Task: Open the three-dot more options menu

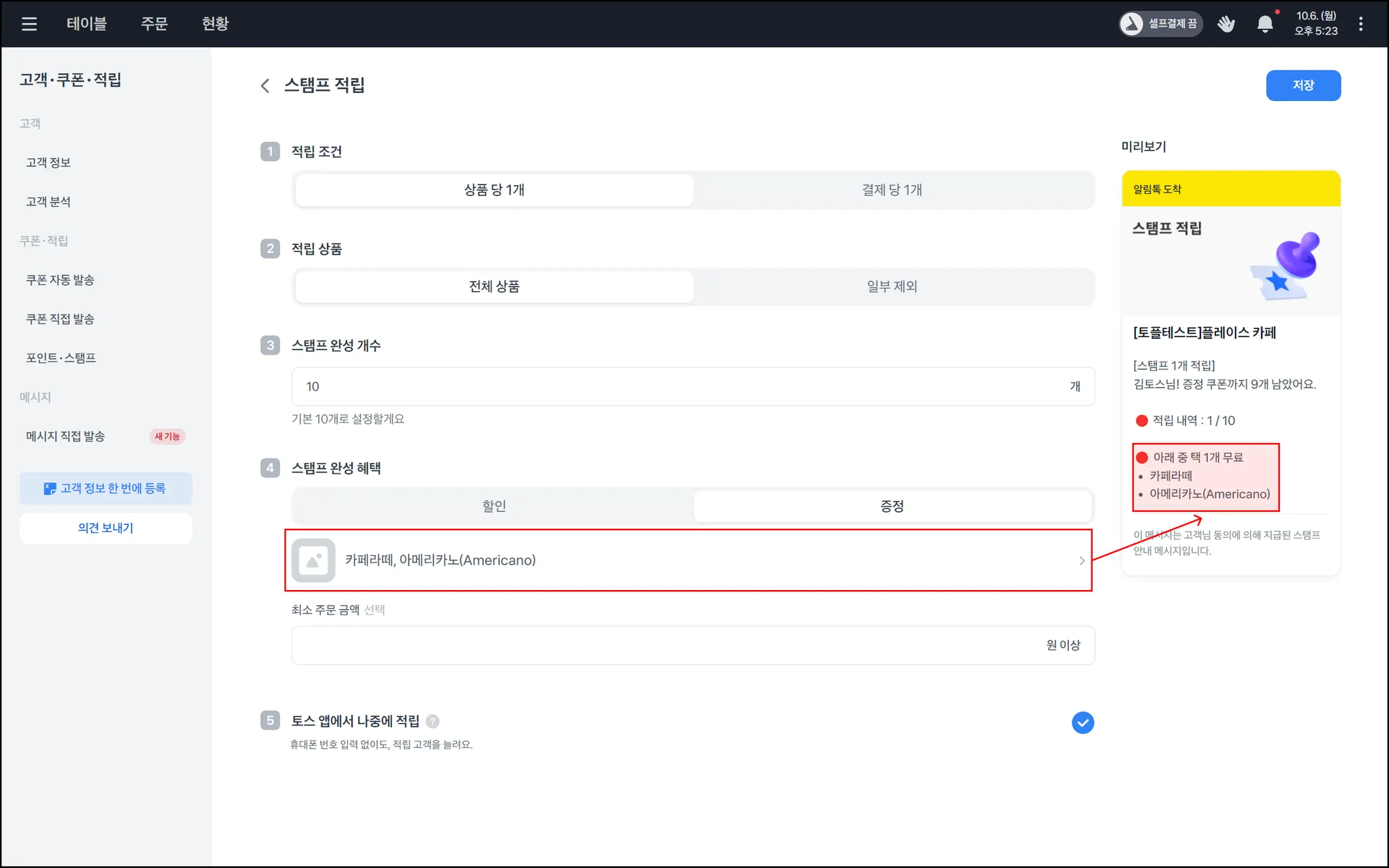Action: (1361, 24)
